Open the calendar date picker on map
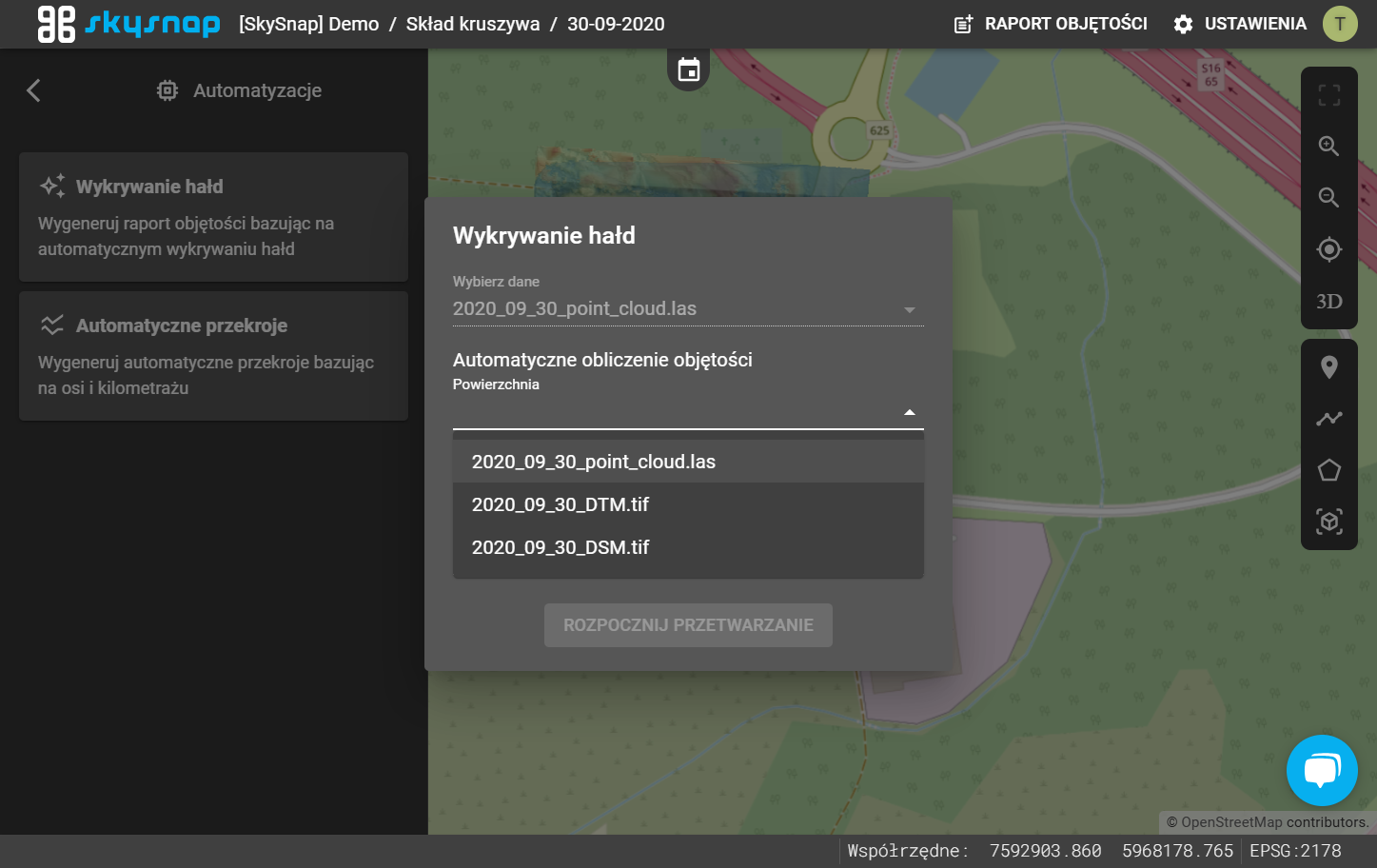Image resolution: width=1377 pixels, height=868 pixels. coord(688,69)
